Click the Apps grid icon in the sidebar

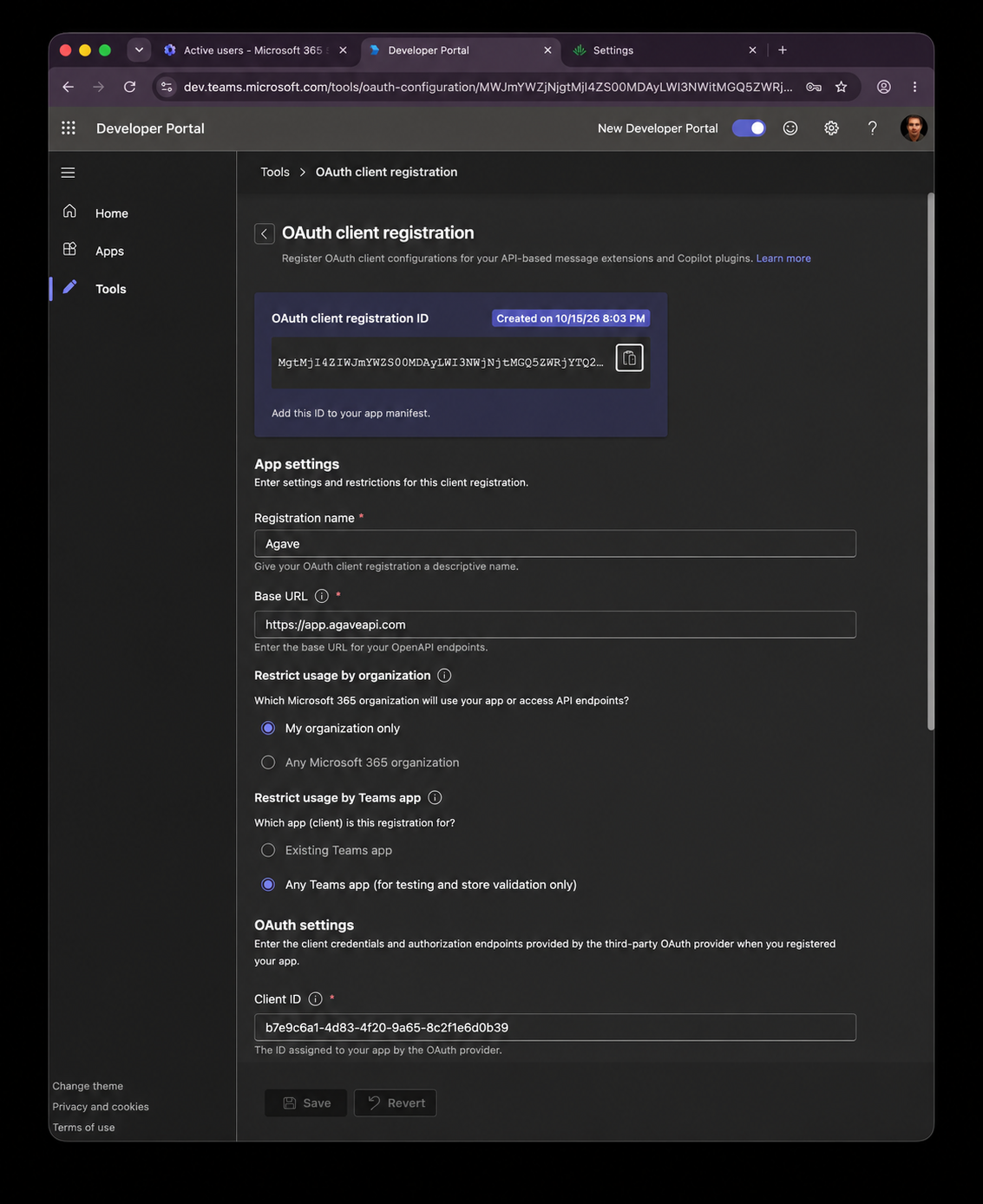(x=69, y=250)
